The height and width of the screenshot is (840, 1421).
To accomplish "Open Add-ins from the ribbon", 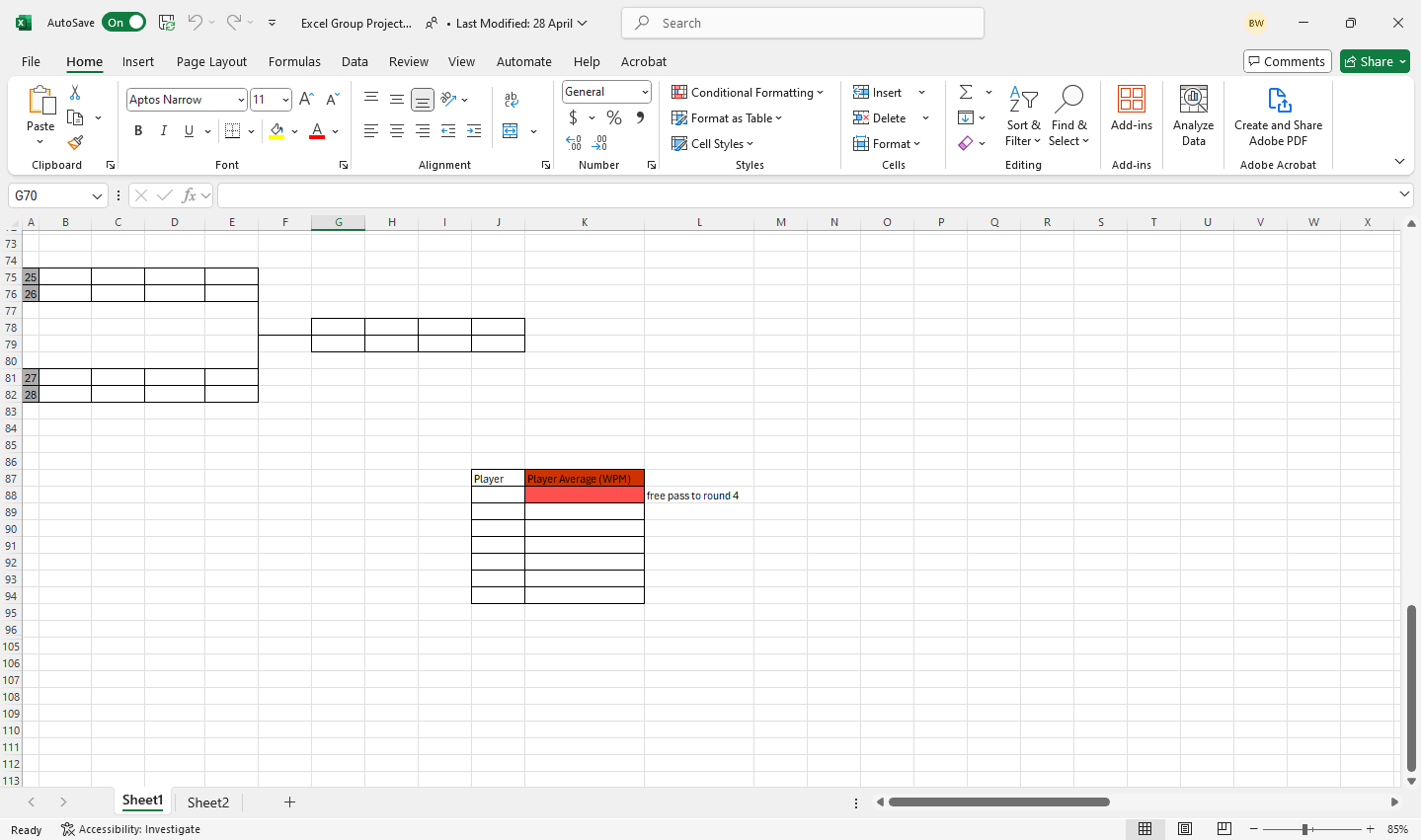I will coord(1132,109).
